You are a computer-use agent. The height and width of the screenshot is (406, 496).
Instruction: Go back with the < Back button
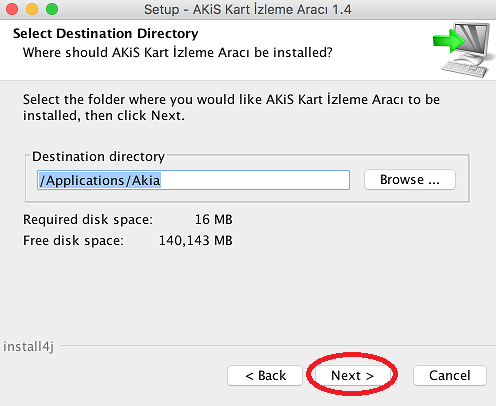[x=265, y=376]
